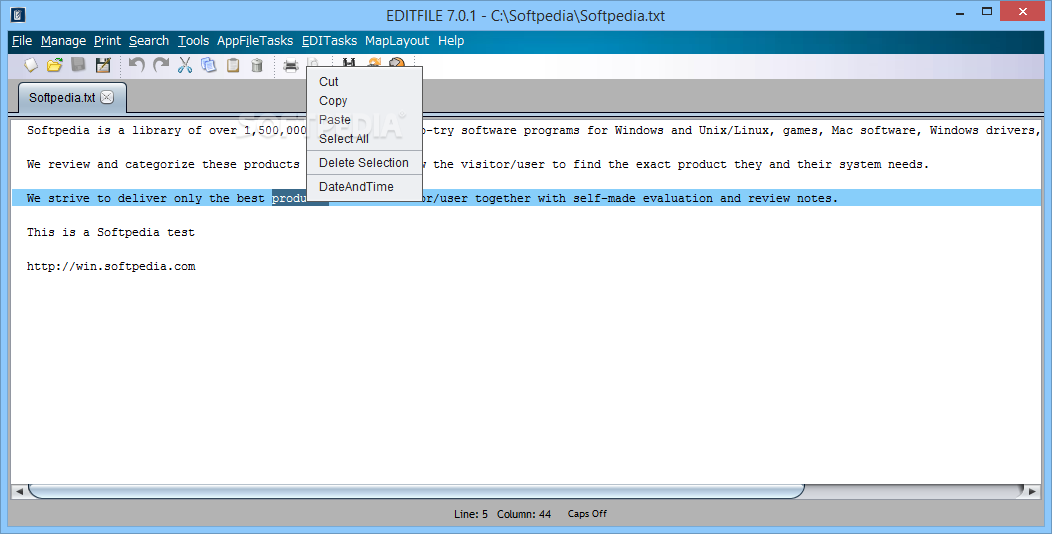Click the horizontal scrollbar thumb
Viewport: 1052px width, 534px height.
tap(416, 491)
